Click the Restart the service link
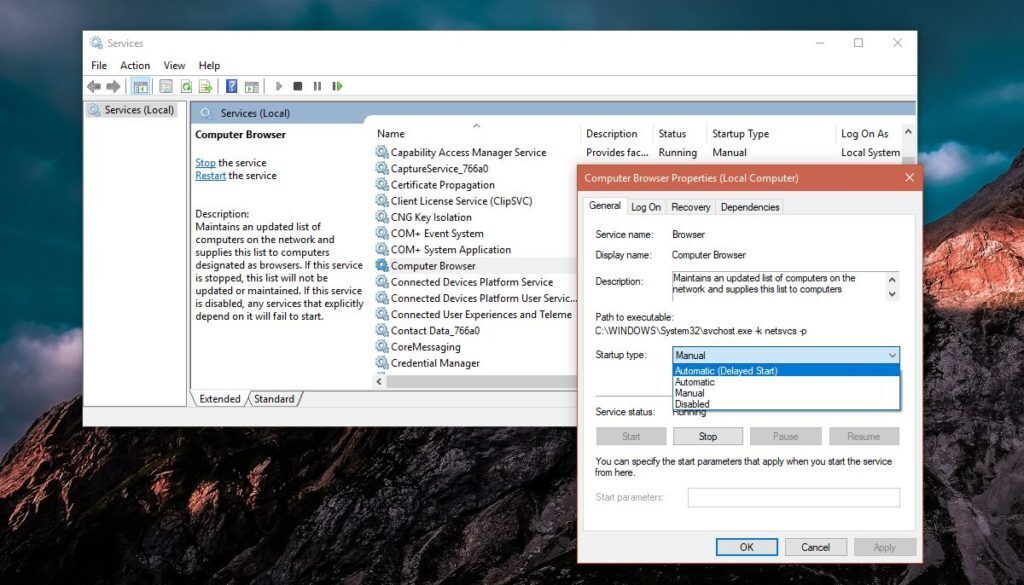 pyautogui.click(x=210, y=175)
